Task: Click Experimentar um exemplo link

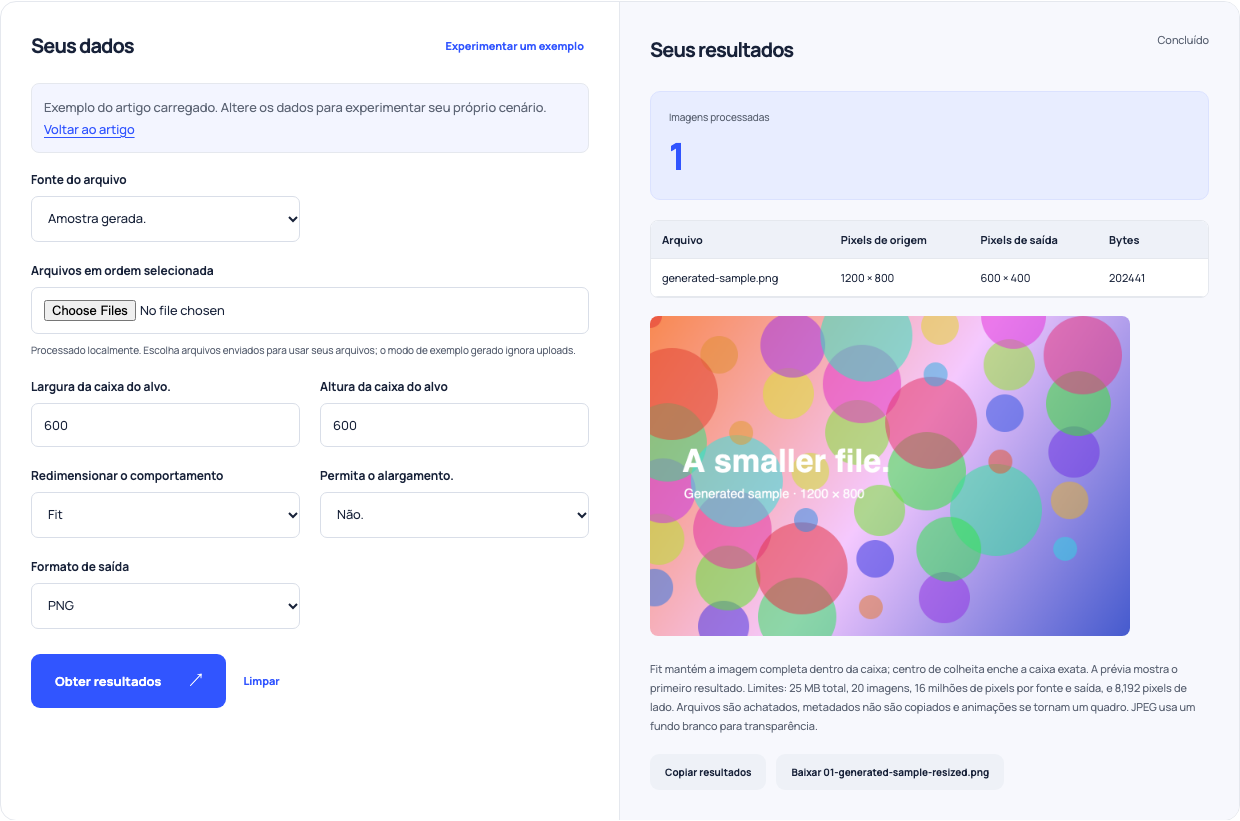Action: (514, 46)
